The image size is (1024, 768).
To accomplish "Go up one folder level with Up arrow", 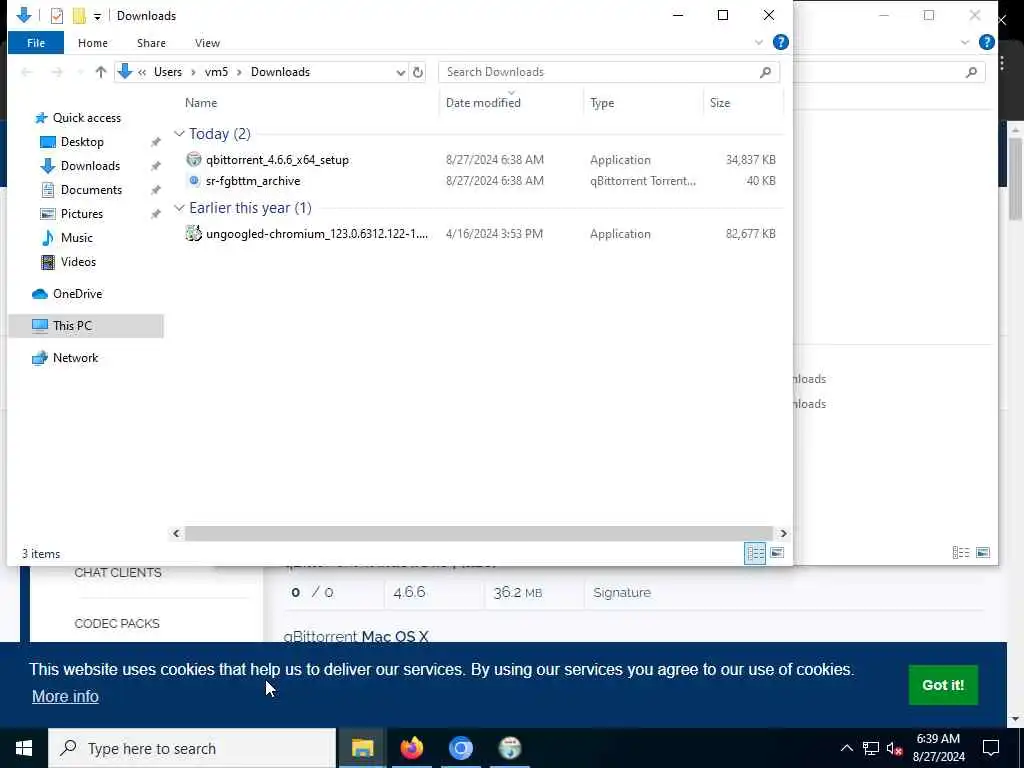I will (101, 72).
